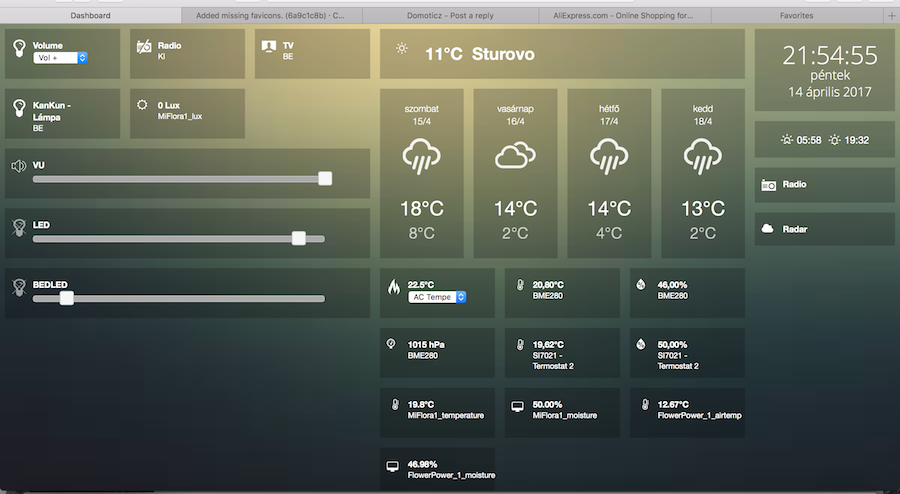Switch to the Domoticz Post a reply tab
Viewport: 900px width, 494px height.
448,15
